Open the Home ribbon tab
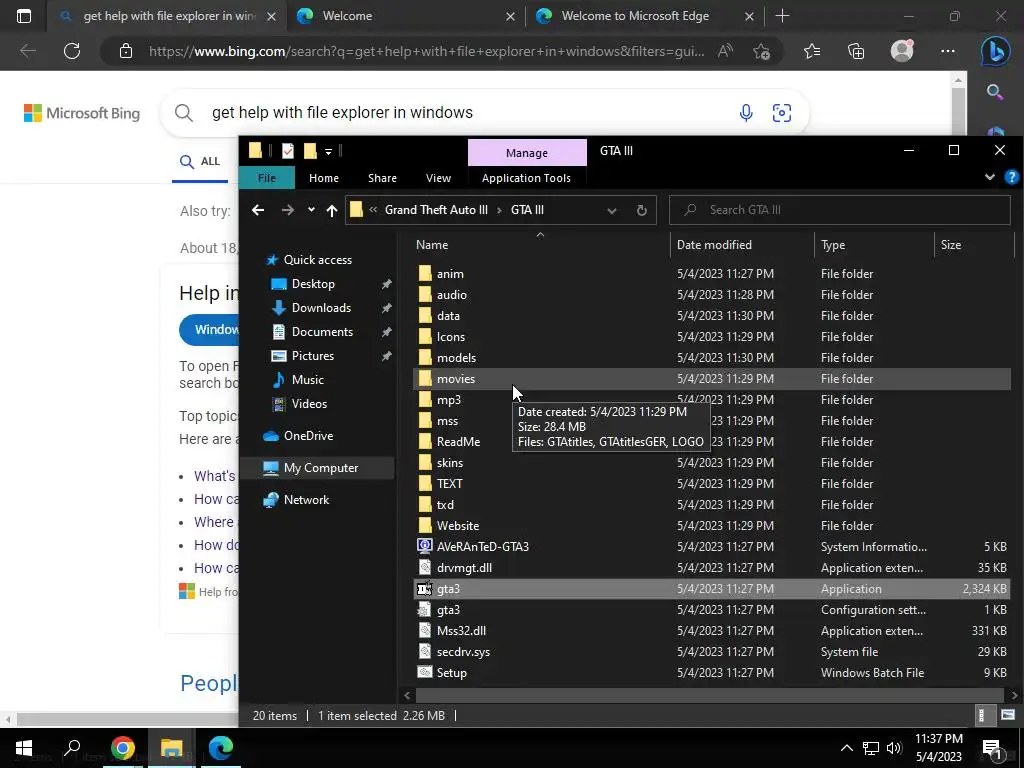Image resolution: width=1024 pixels, height=768 pixels. pos(324,178)
